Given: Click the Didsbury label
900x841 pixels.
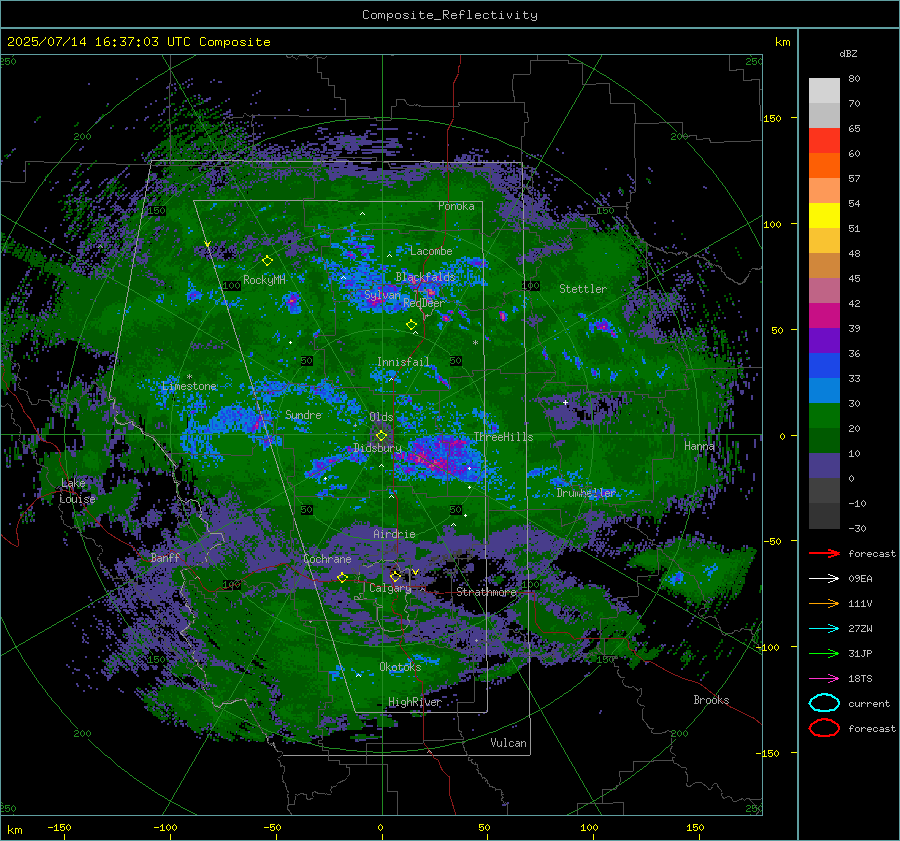Looking at the screenshot, I should pyautogui.click(x=377, y=447).
